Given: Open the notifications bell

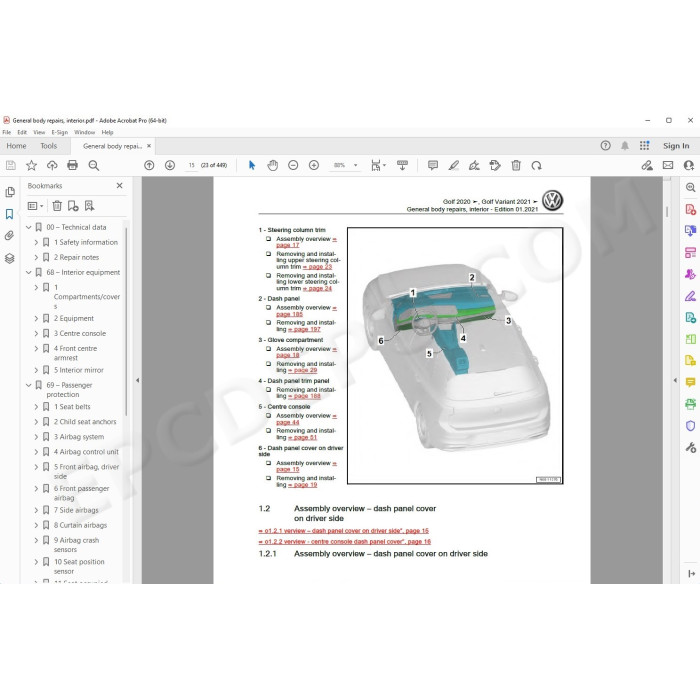Looking at the screenshot, I should click(x=625, y=146).
